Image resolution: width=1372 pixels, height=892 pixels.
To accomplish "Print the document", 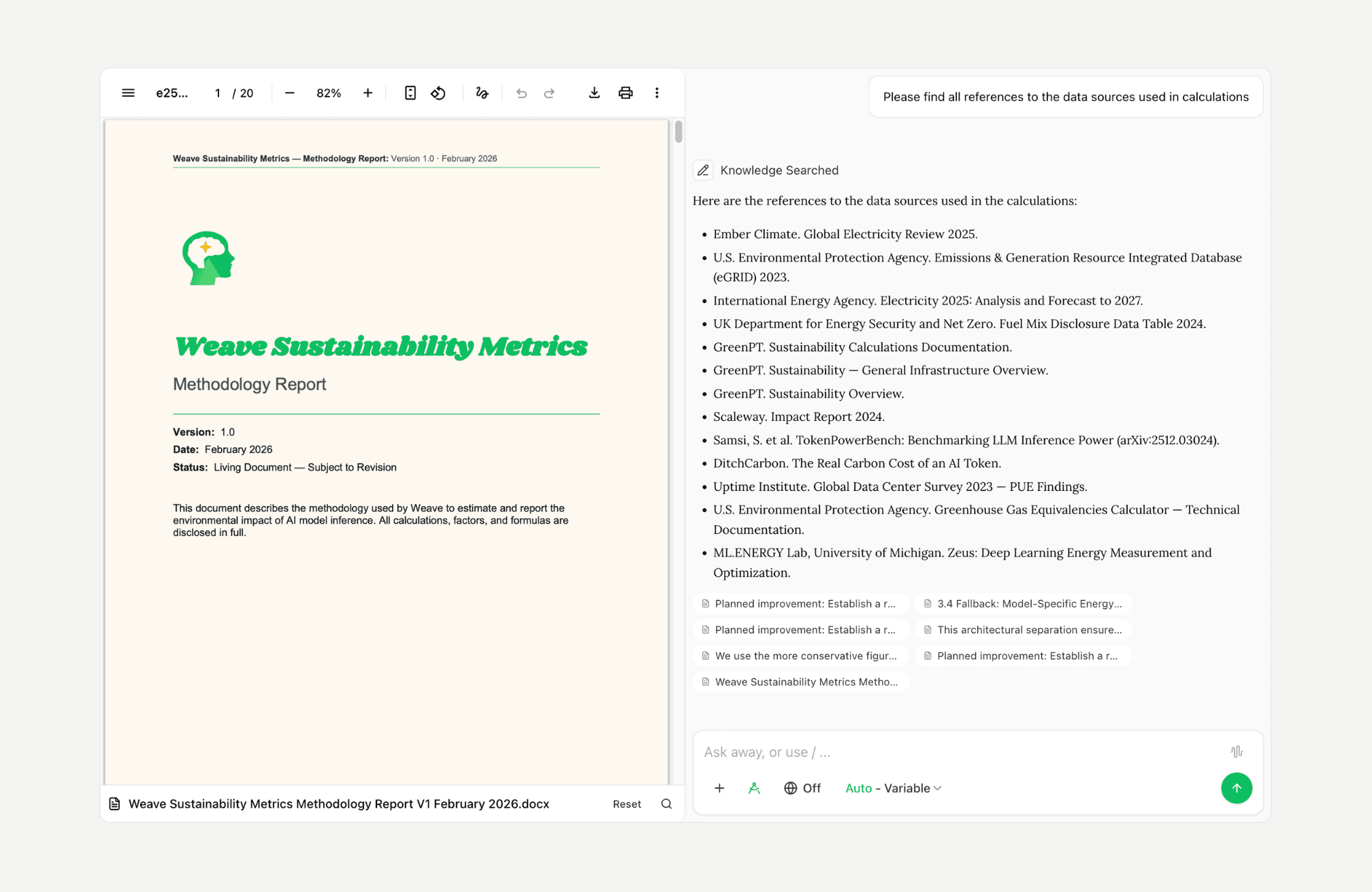I will pyautogui.click(x=625, y=93).
